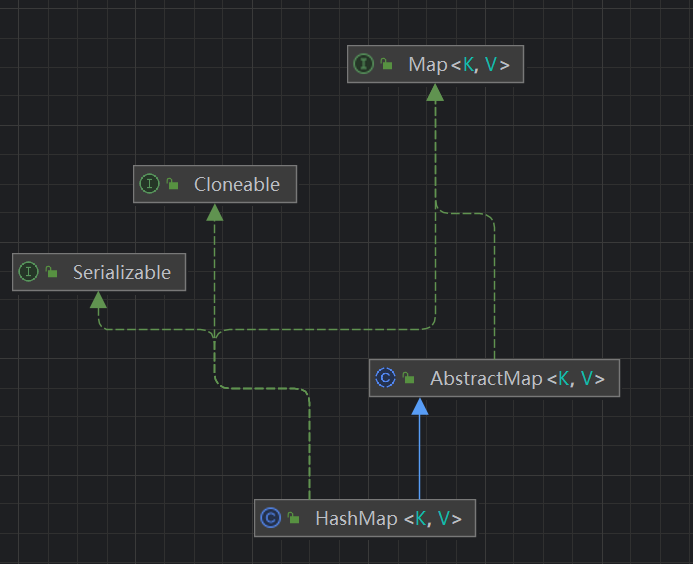This screenshot has height=564, width=693.
Task: Click the green arrowhead pointing into Cloneable
Action: (214, 211)
